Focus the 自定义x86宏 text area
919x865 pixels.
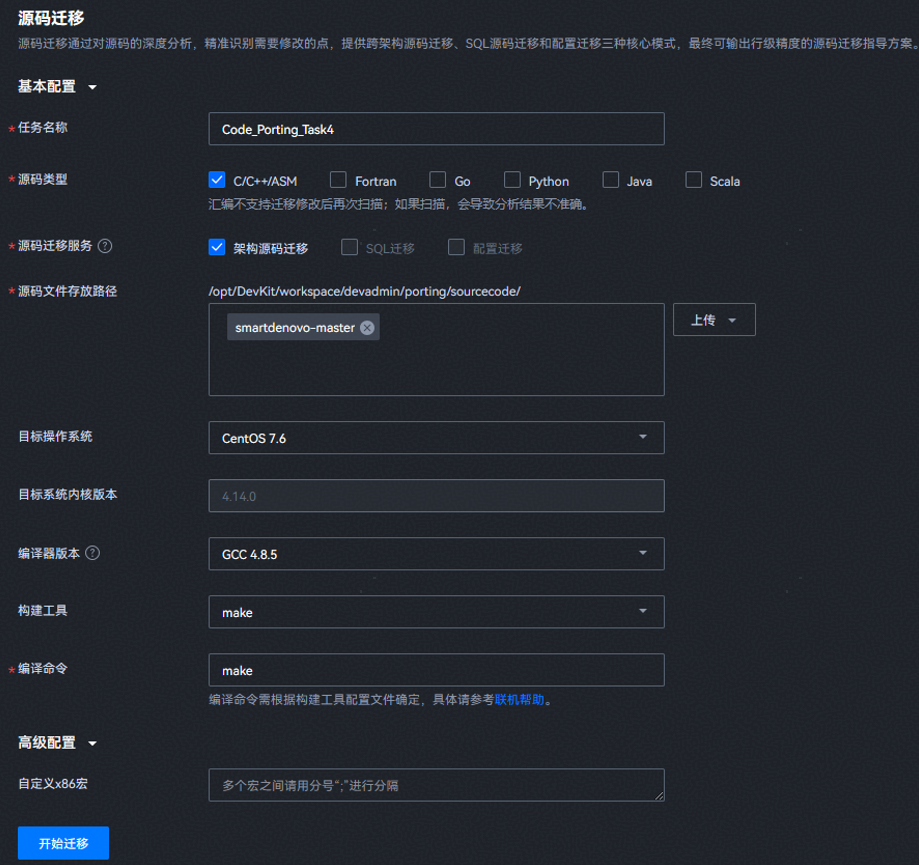(x=436, y=785)
